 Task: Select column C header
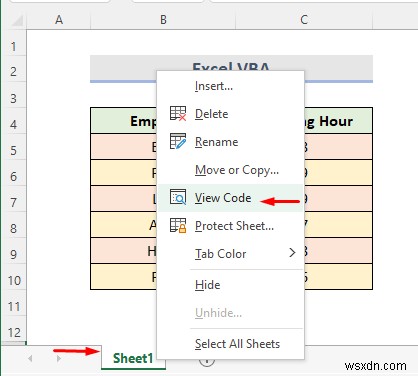304,20
